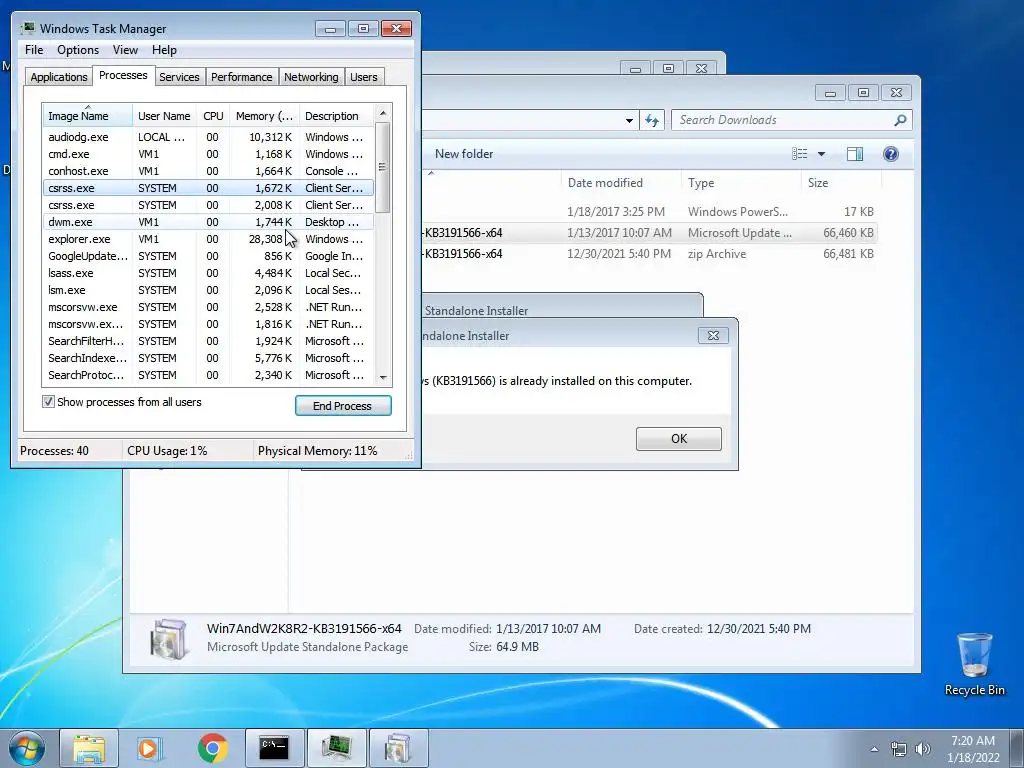Open Windows Explorer from the taskbar
Viewport: 1024px width, 768px height.
click(x=89, y=748)
